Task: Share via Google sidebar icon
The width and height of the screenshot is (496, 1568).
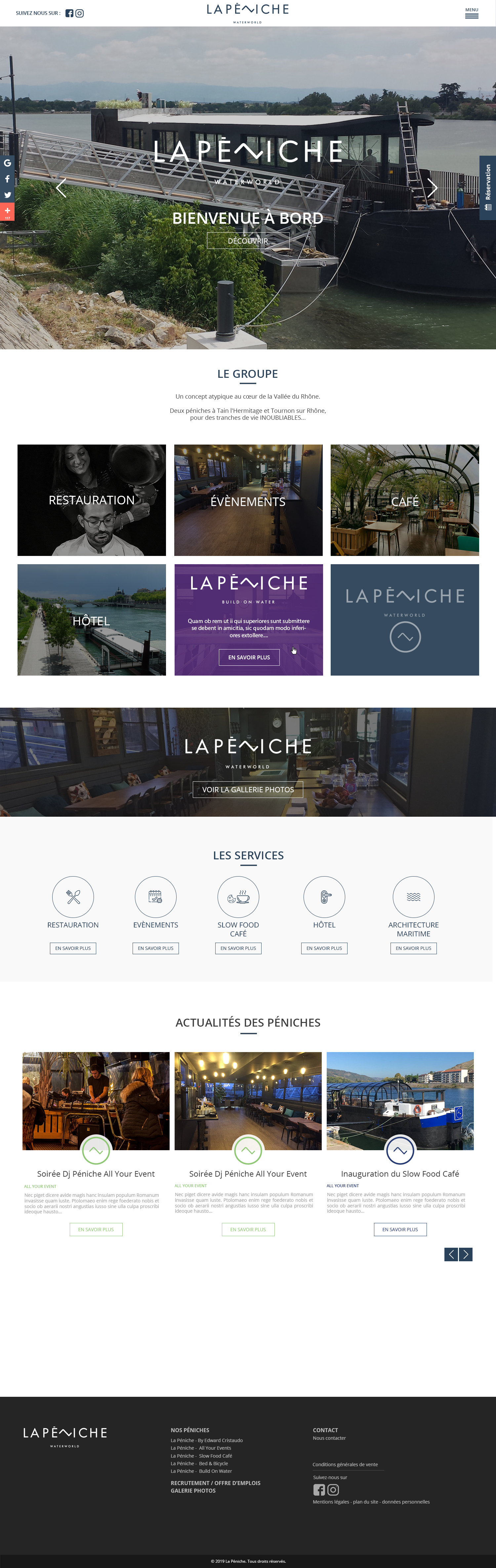Action: (7, 163)
